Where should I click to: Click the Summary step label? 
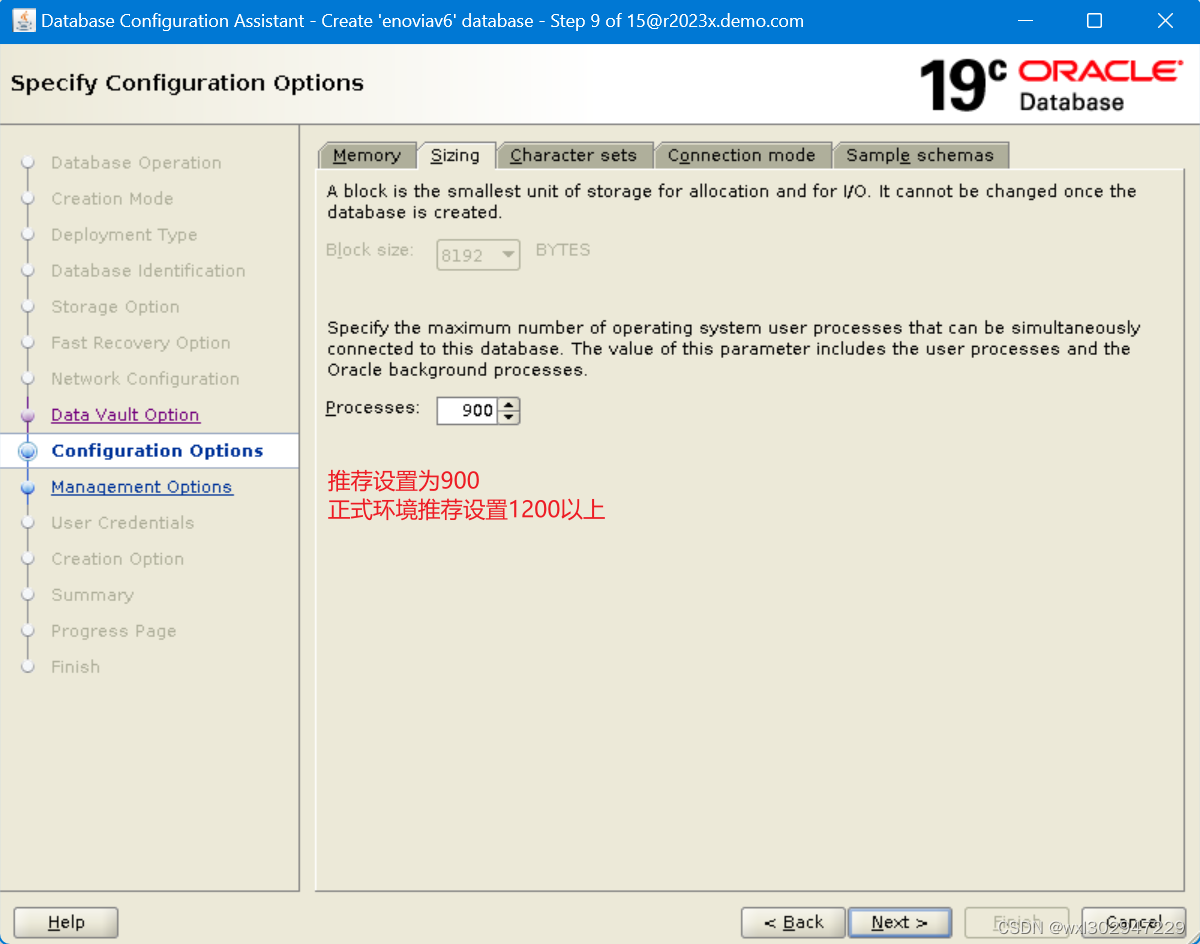tap(92, 595)
